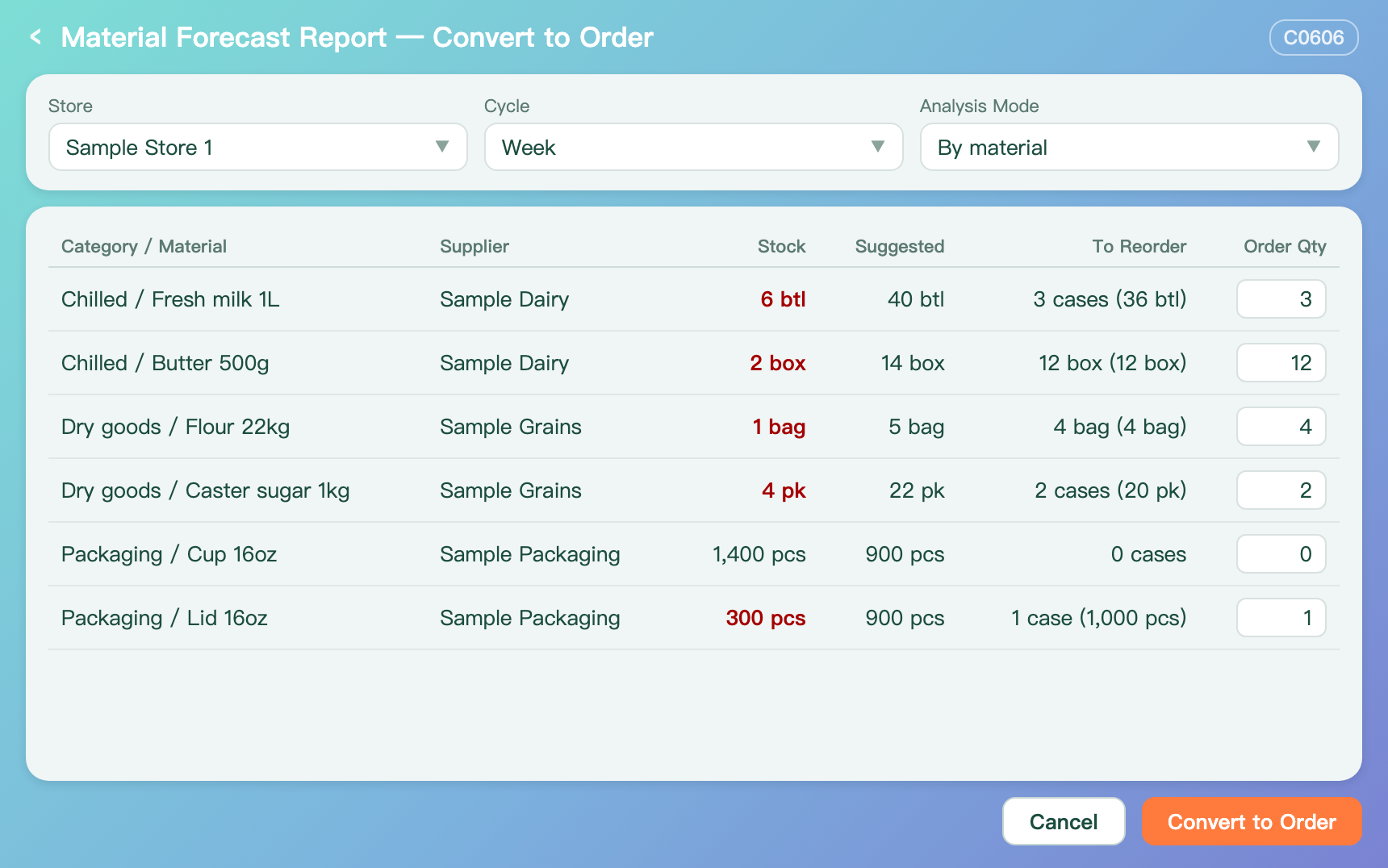Click suggested value '40 btl'
This screenshot has width=1388, height=868.
click(x=917, y=299)
